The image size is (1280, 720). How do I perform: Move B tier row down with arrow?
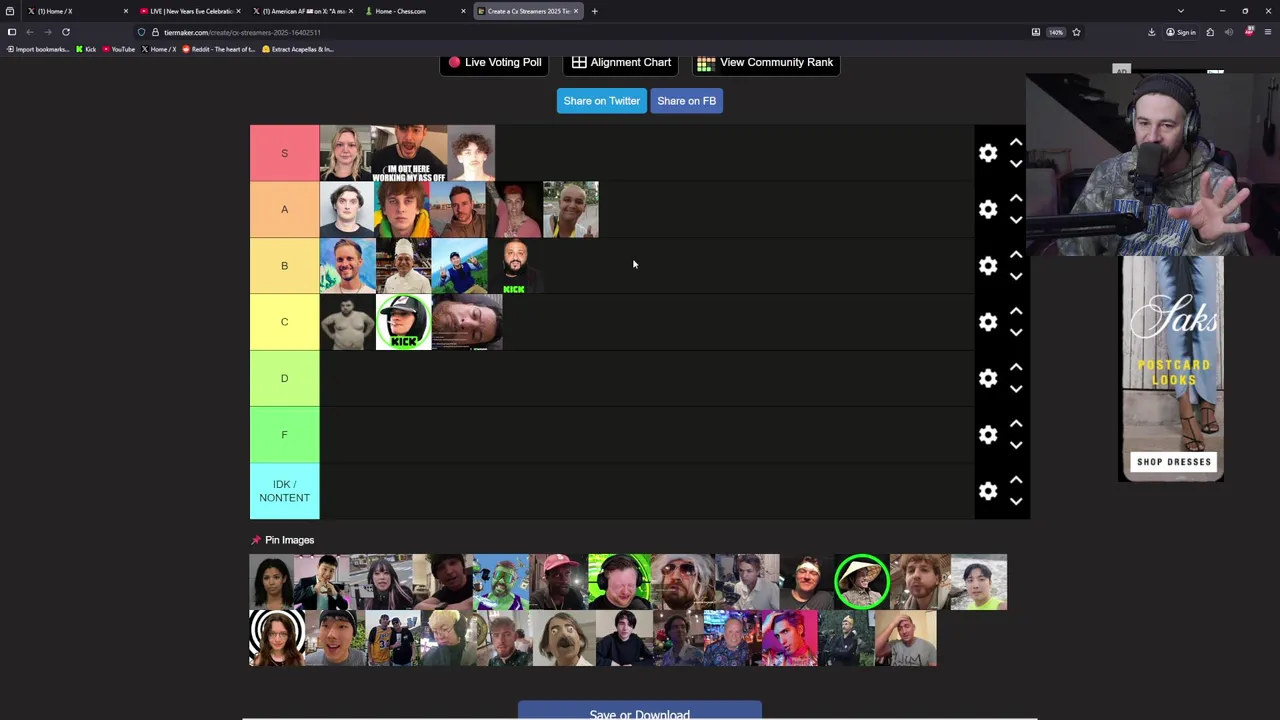[x=1016, y=277]
